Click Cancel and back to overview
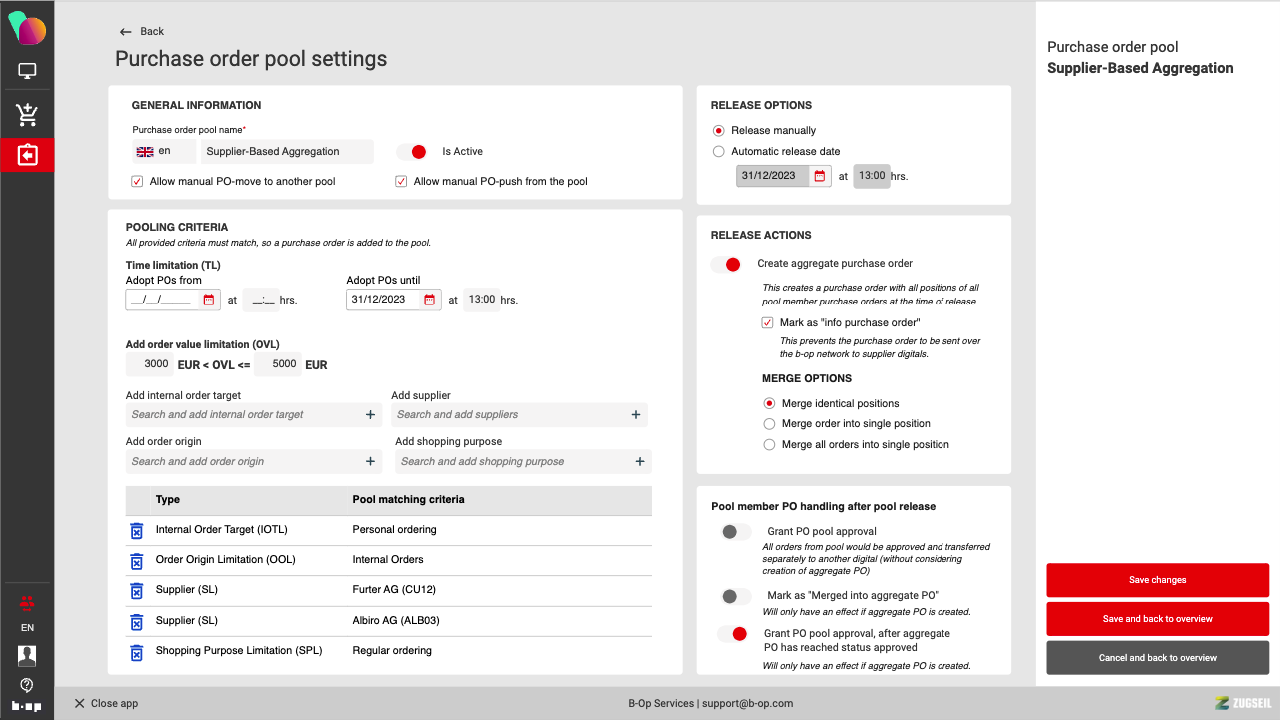This screenshot has width=1280, height=720. 1157,658
